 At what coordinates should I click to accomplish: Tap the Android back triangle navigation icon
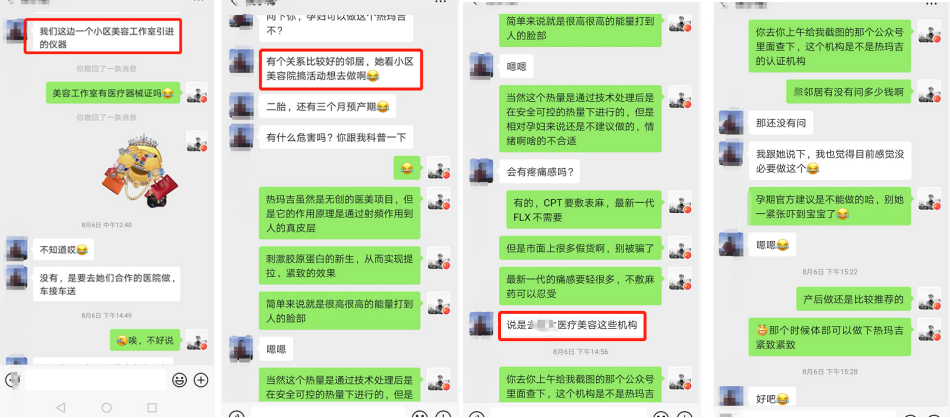tap(60, 407)
